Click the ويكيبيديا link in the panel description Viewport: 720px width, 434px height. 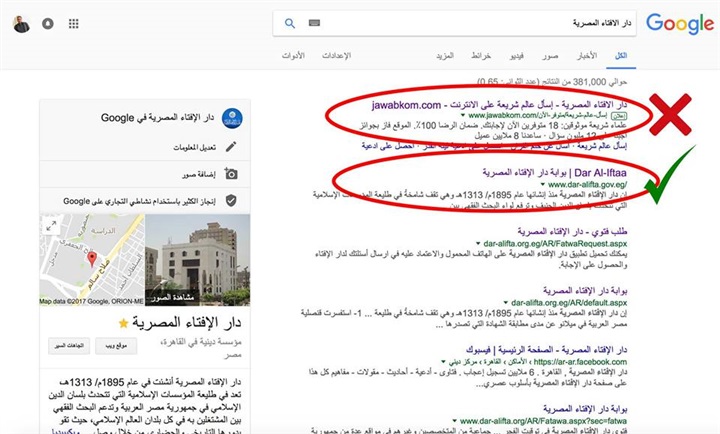[x=66, y=432]
